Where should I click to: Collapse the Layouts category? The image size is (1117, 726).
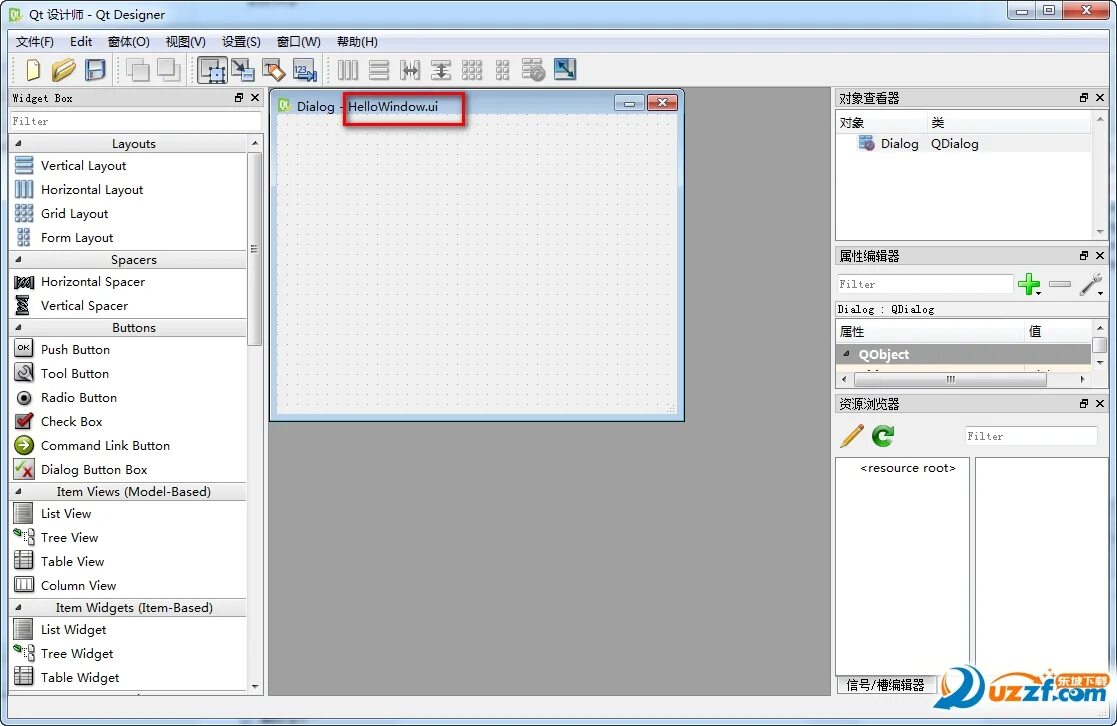coord(19,144)
